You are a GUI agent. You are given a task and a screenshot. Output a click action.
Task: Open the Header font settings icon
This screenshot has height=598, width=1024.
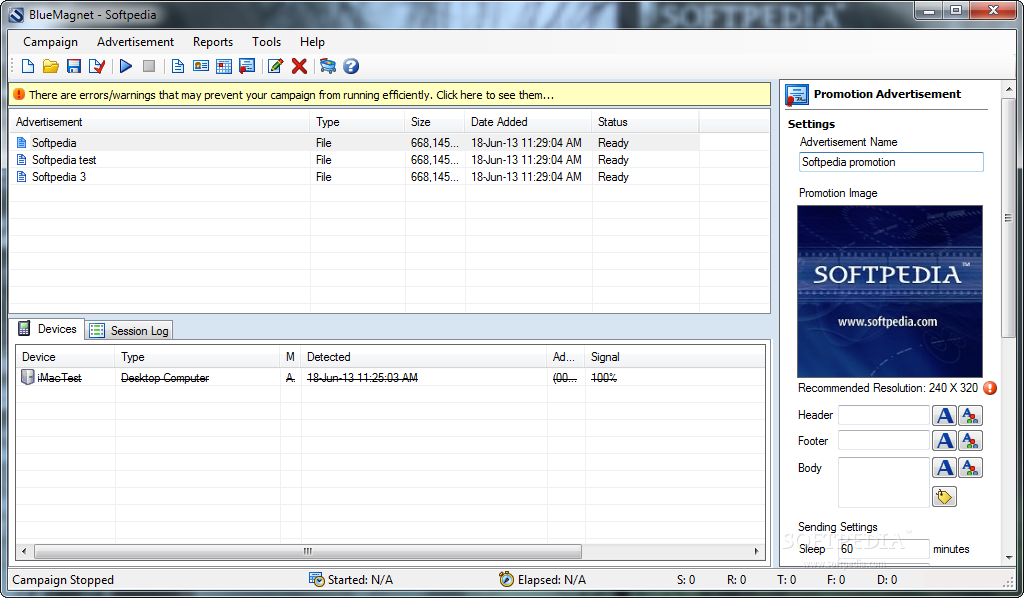944,415
